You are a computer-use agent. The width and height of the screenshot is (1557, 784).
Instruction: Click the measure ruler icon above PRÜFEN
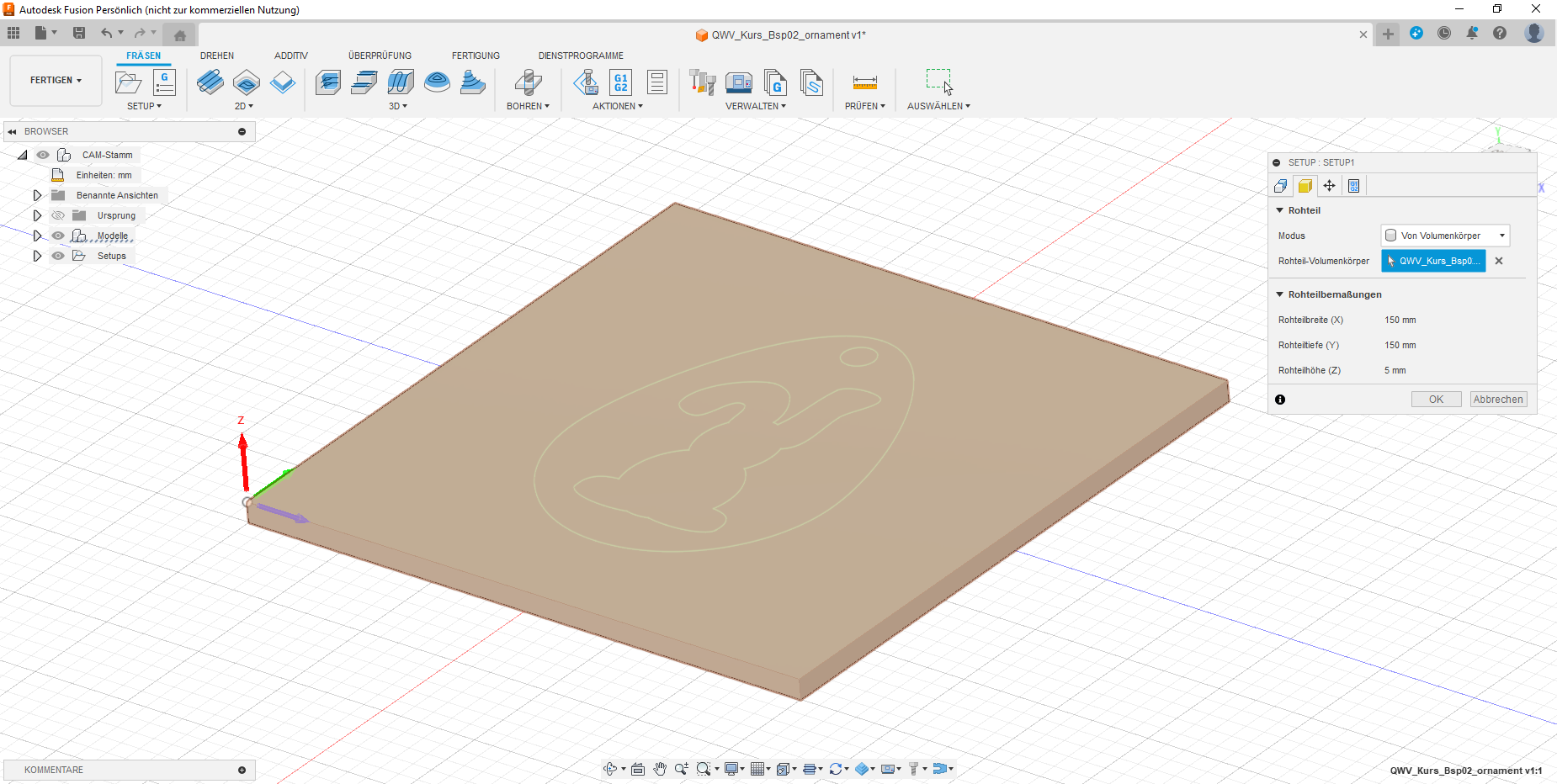pos(864,82)
